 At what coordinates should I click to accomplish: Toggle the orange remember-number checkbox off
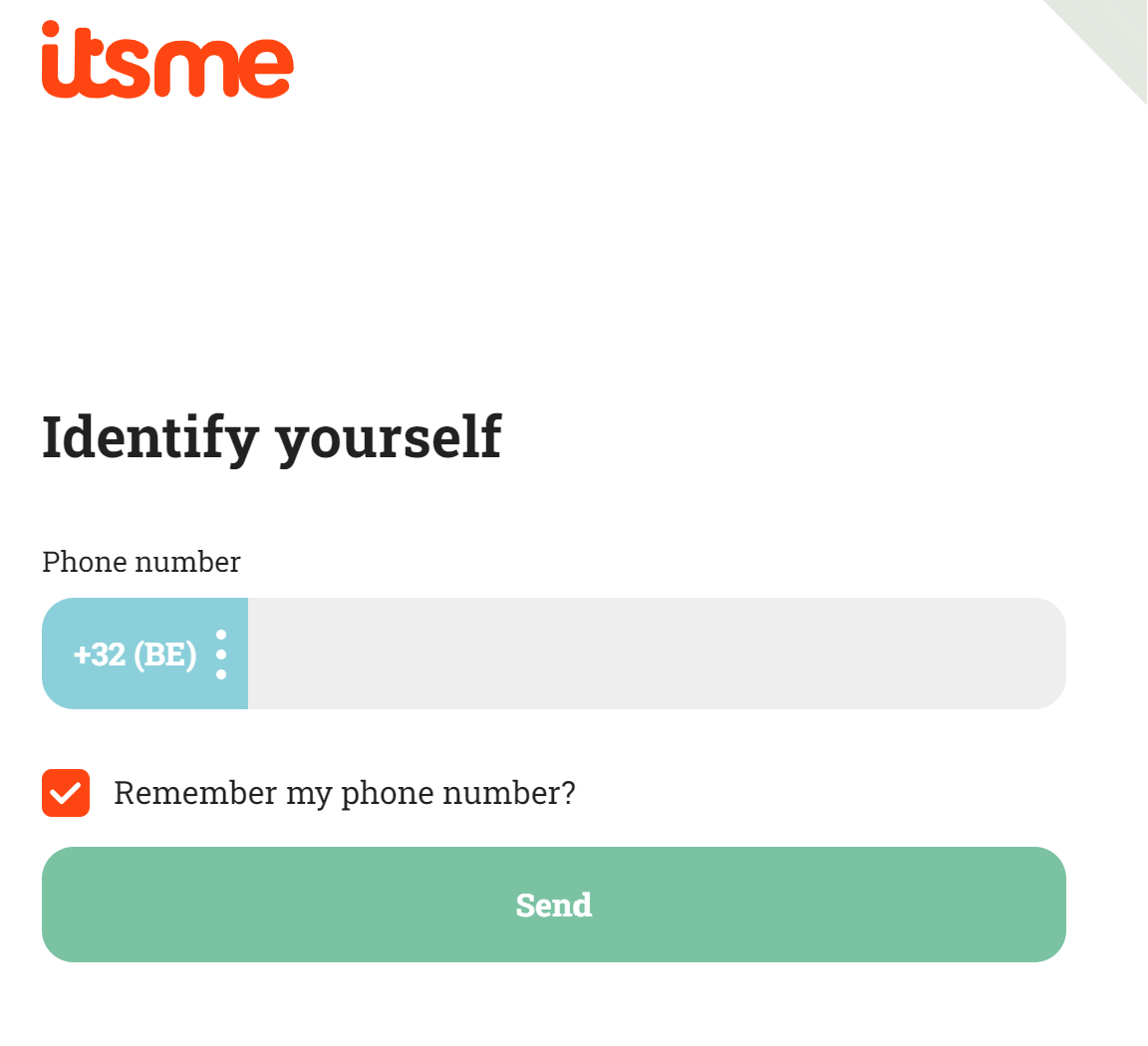(x=66, y=793)
